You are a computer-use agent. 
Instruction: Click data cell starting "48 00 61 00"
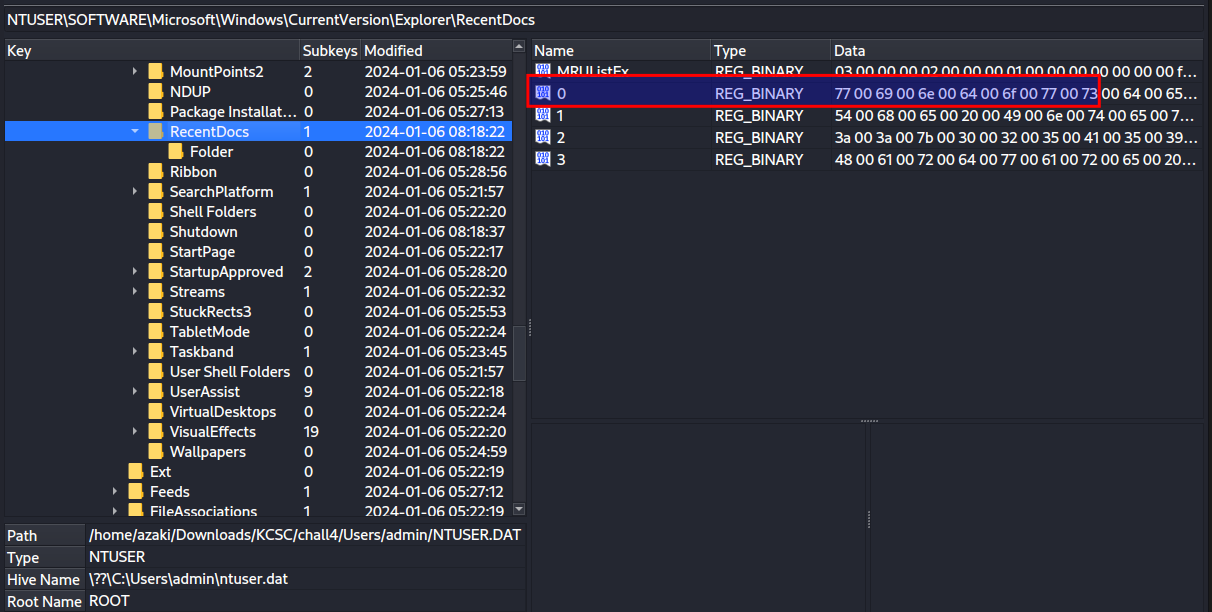coord(1017,159)
